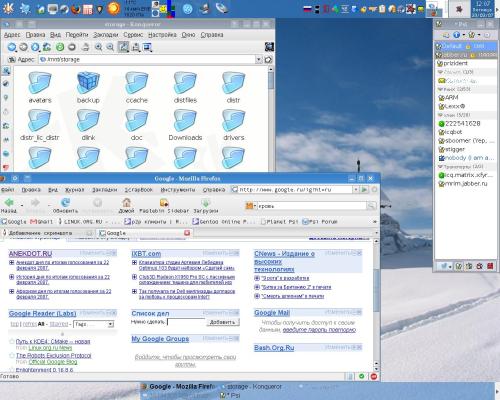Image resolution: width=500 pixels, height=400 pixels.
Task: Switch to storage - Konqueror in taskbar
Action: (252, 387)
